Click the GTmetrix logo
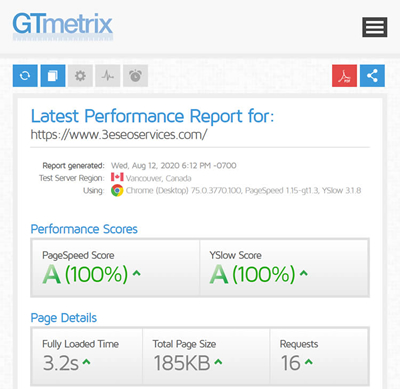400x389 pixels. coord(63,26)
